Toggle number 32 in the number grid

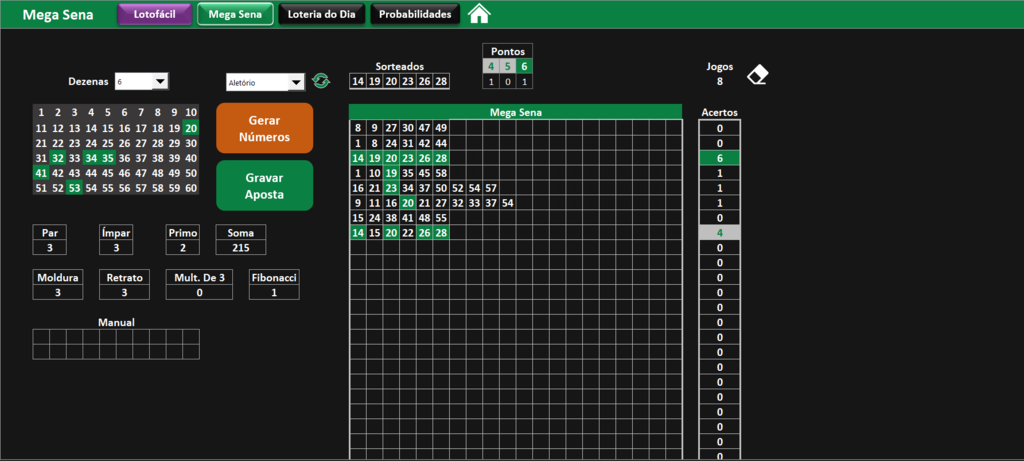point(57,158)
